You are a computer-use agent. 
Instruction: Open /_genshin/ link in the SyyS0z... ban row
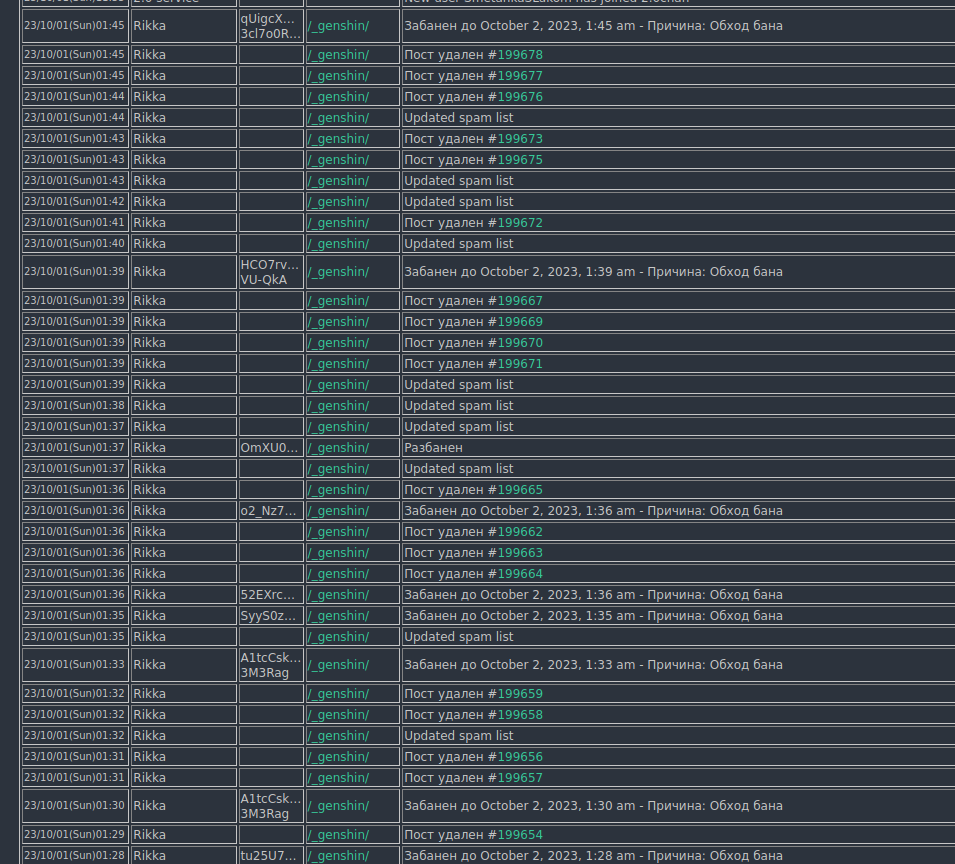[x=338, y=616]
